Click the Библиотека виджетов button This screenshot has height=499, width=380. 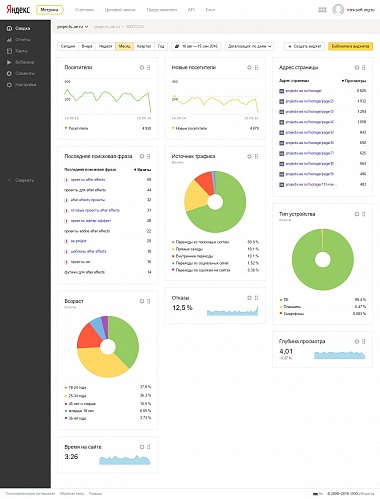350,46
